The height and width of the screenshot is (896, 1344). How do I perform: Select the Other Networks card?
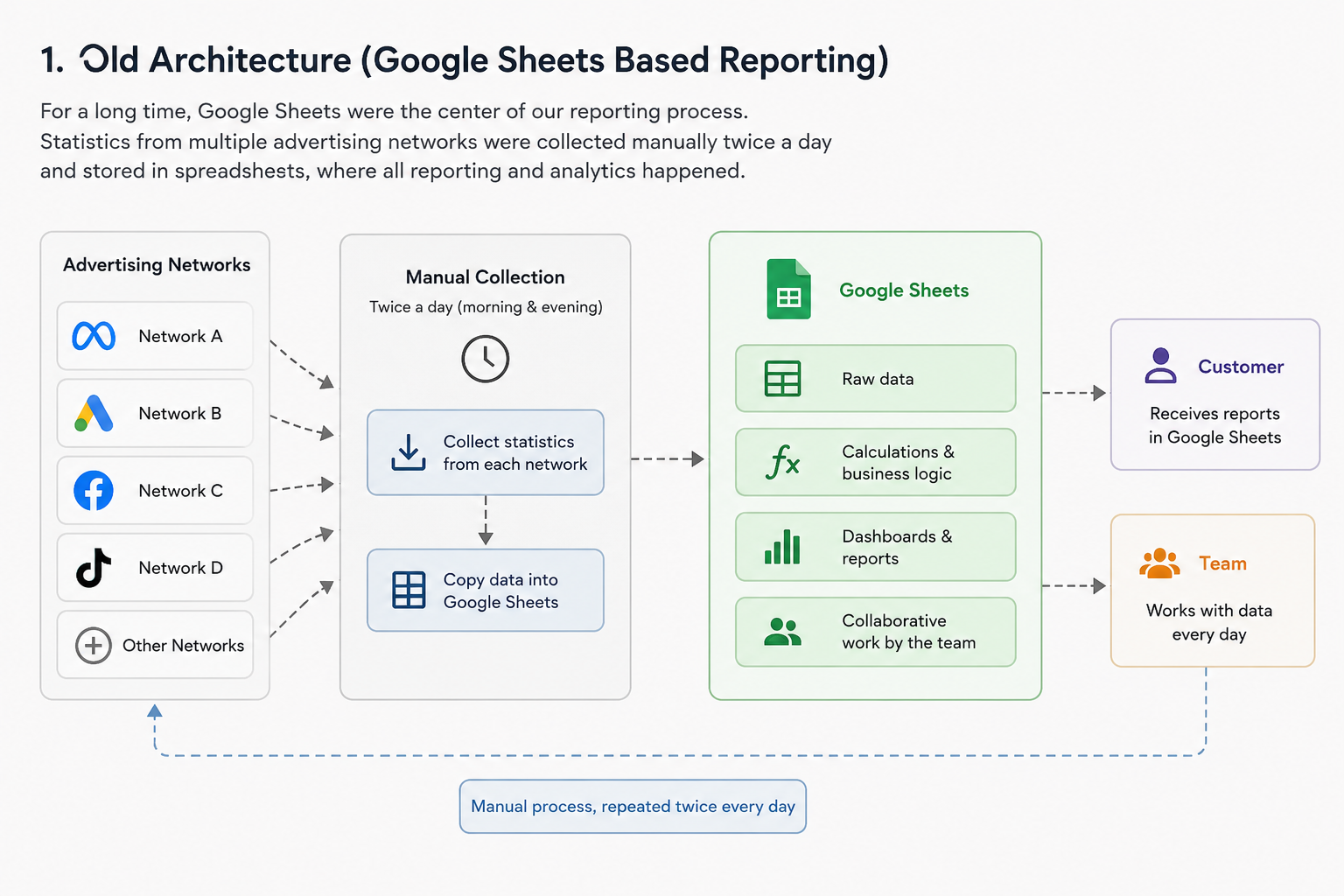pyautogui.click(x=155, y=645)
